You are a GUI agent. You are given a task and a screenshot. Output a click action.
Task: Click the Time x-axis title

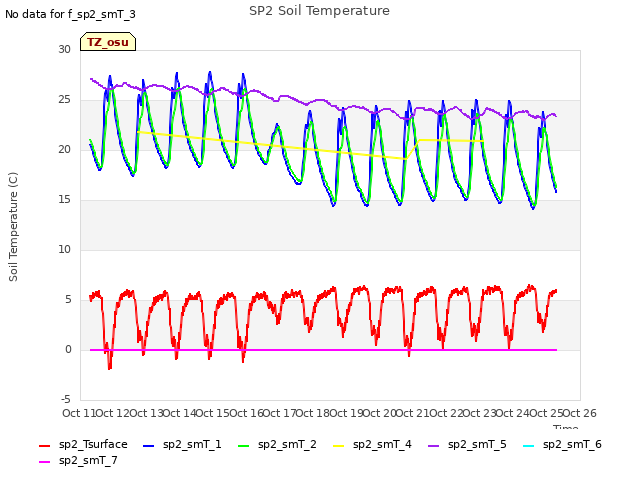(x=565, y=427)
